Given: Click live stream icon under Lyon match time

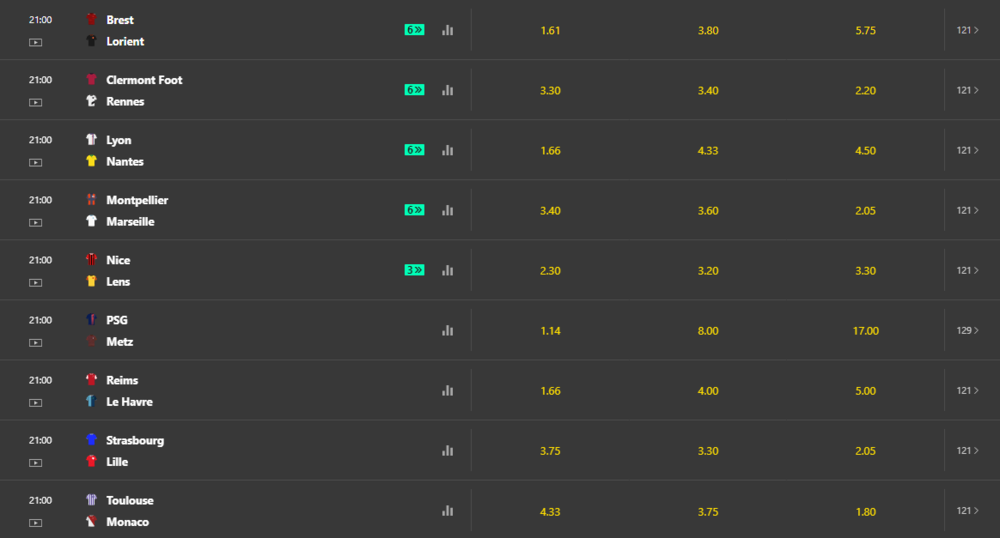Looking at the screenshot, I should coord(36,163).
